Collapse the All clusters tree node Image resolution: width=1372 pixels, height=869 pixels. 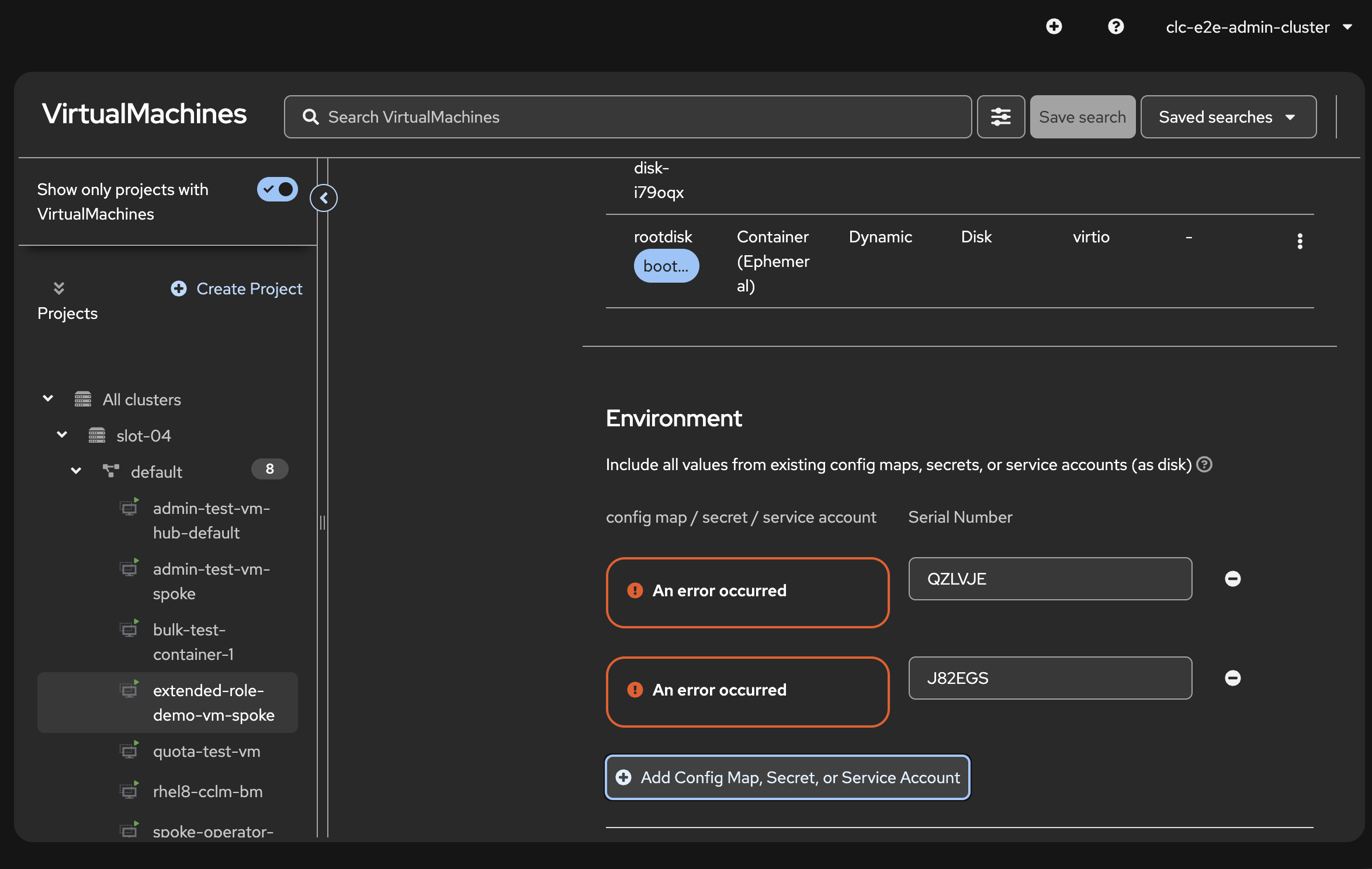[x=48, y=399]
